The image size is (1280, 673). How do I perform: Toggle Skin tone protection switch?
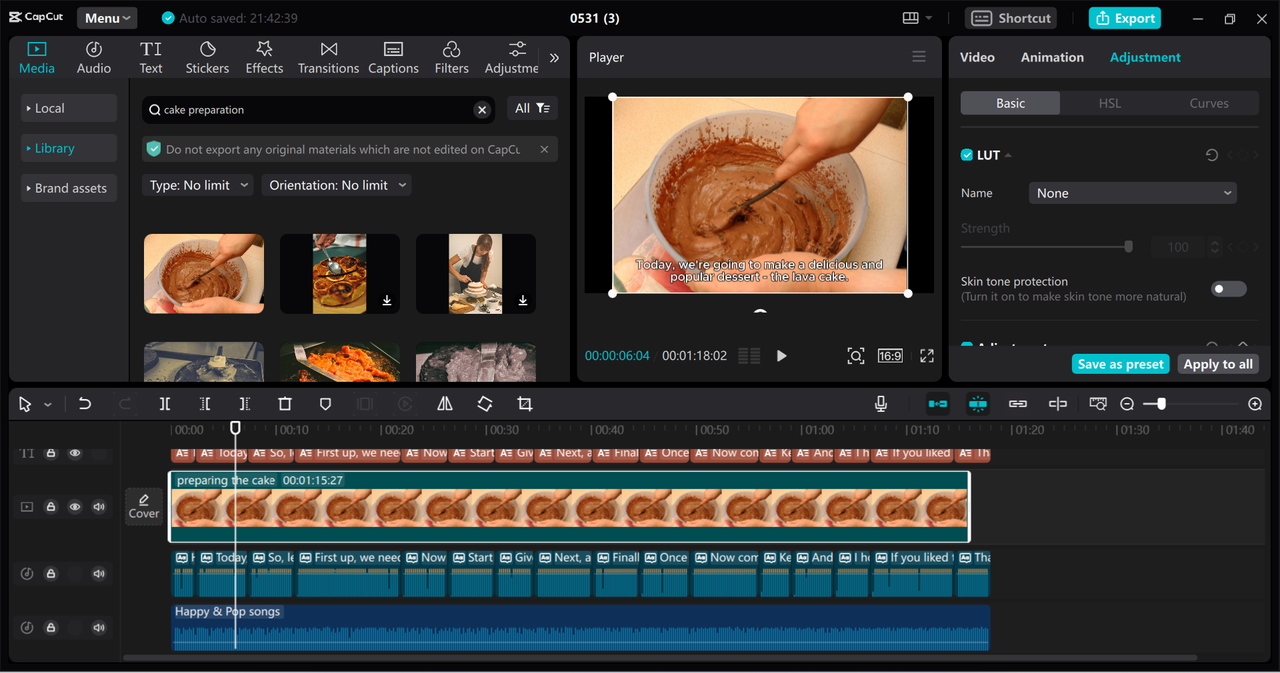(1229, 289)
